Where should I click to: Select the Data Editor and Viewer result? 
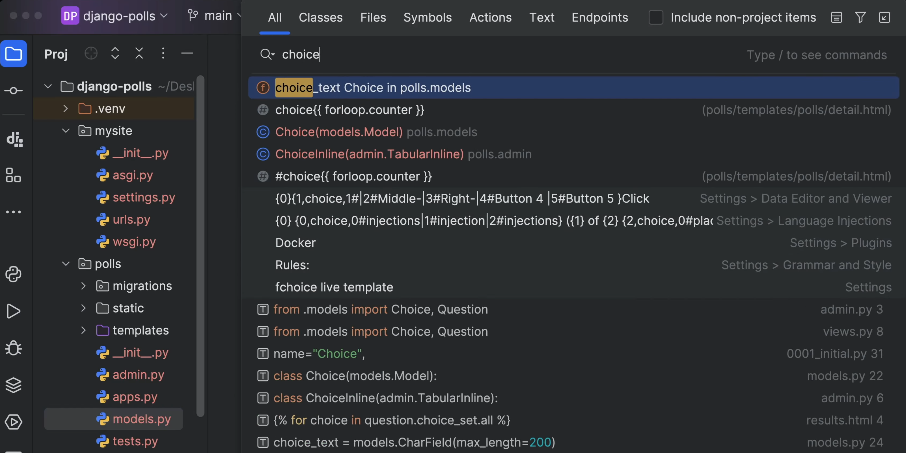[574, 199]
